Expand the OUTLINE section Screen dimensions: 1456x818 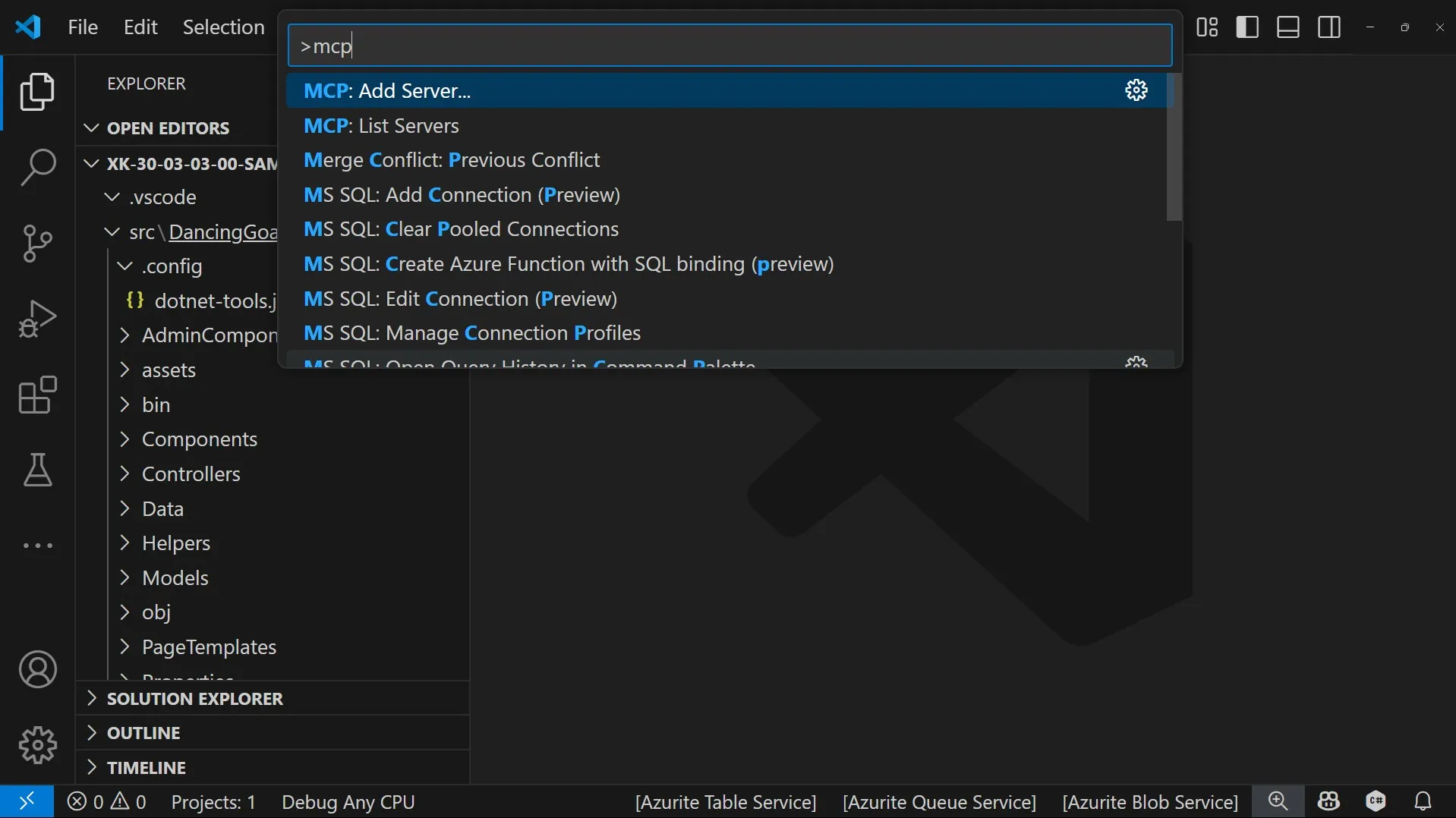coord(273,733)
